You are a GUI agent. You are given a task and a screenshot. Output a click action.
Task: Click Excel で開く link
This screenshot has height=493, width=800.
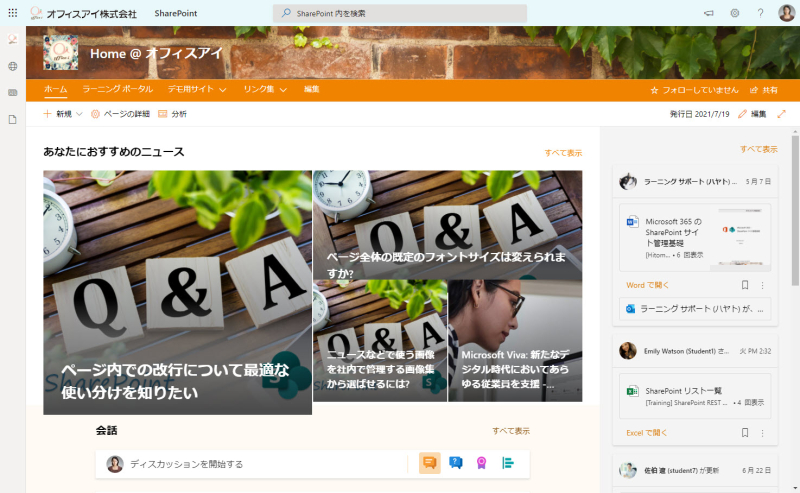pyautogui.click(x=646, y=433)
